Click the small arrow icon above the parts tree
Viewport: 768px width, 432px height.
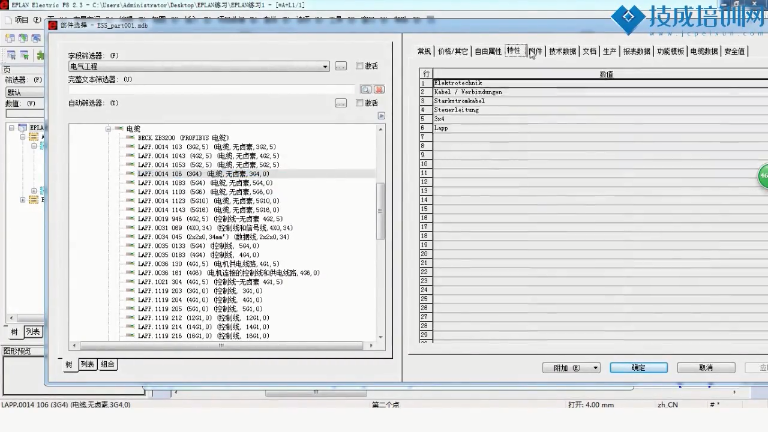point(382,116)
